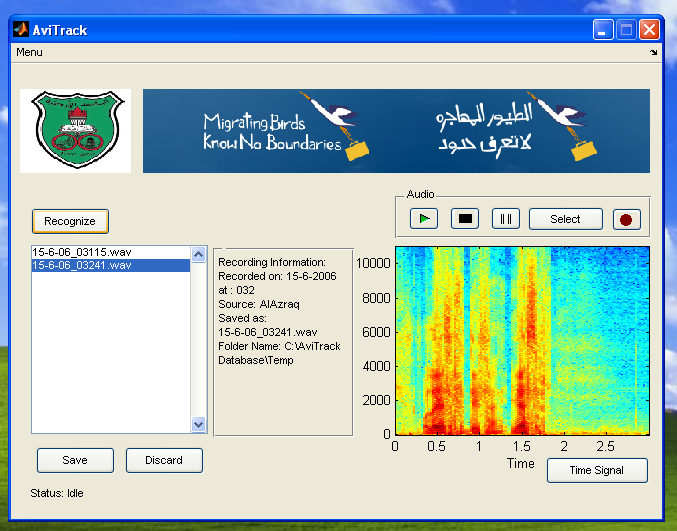Click the menu bar undock arrow icon
This screenshot has width=677, height=531.
coord(653,53)
